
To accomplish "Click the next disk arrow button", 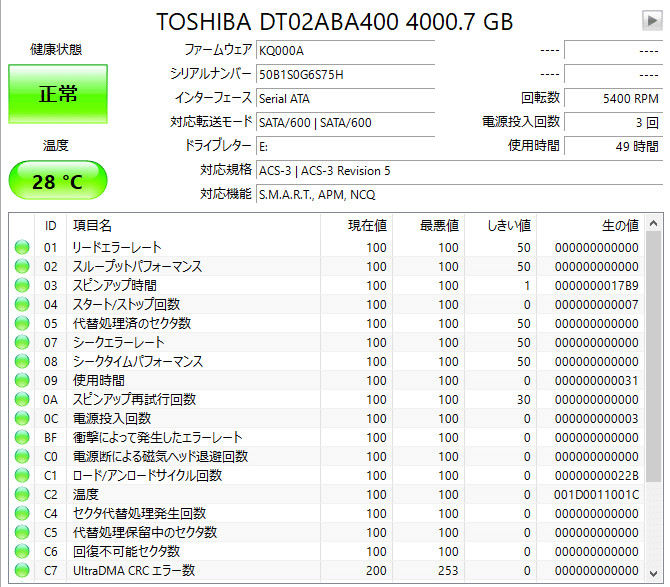I will (651, 21).
